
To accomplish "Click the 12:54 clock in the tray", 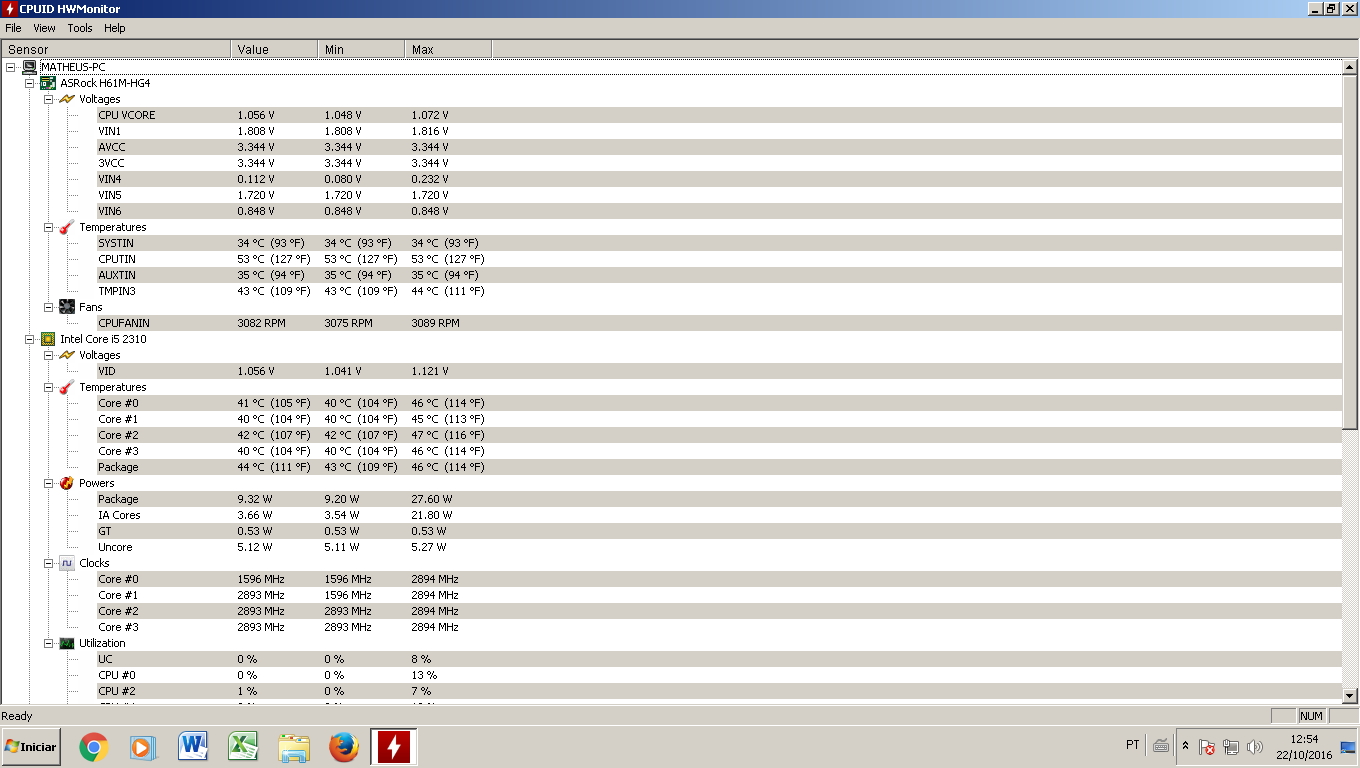I will (x=1304, y=739).
